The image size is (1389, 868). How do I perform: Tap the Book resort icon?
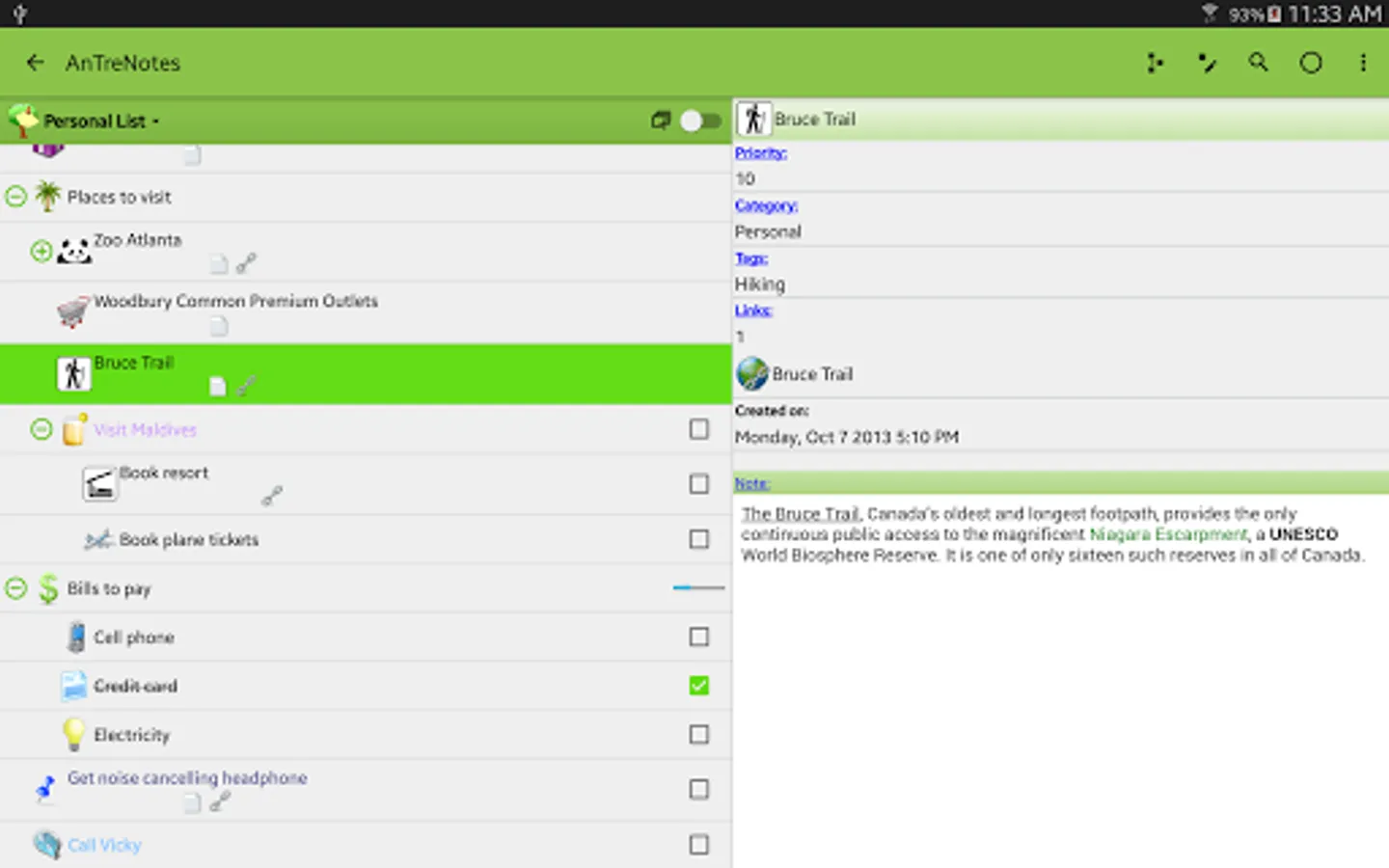(99, 484)
